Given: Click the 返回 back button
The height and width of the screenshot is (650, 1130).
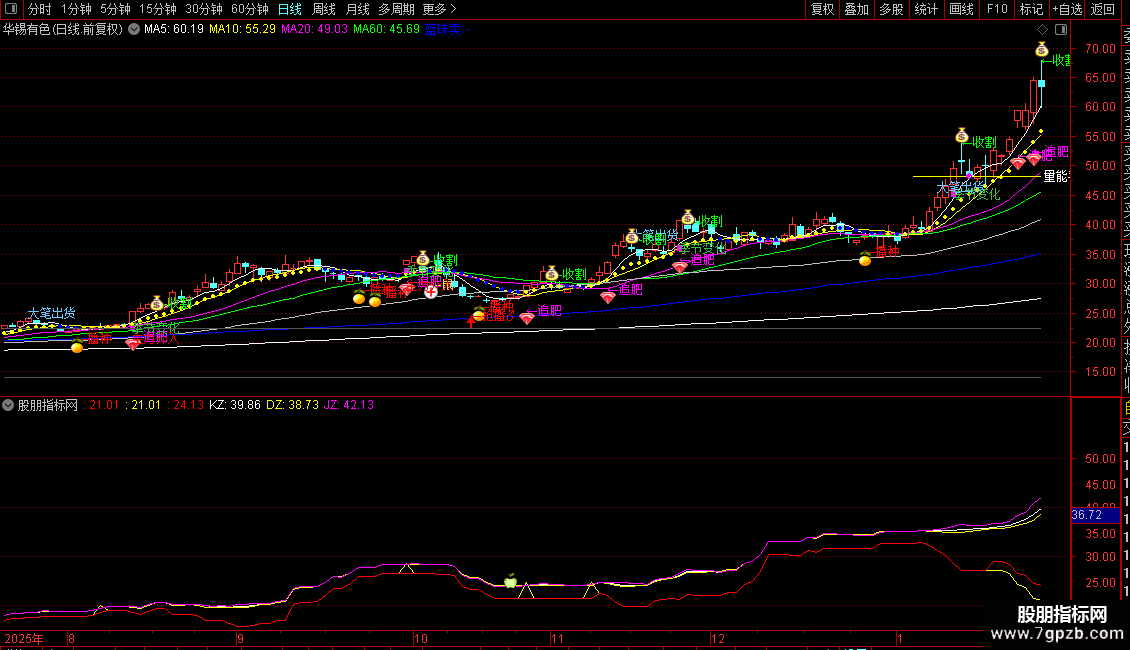Looking at the screenshot, I should click(1102, 10).
